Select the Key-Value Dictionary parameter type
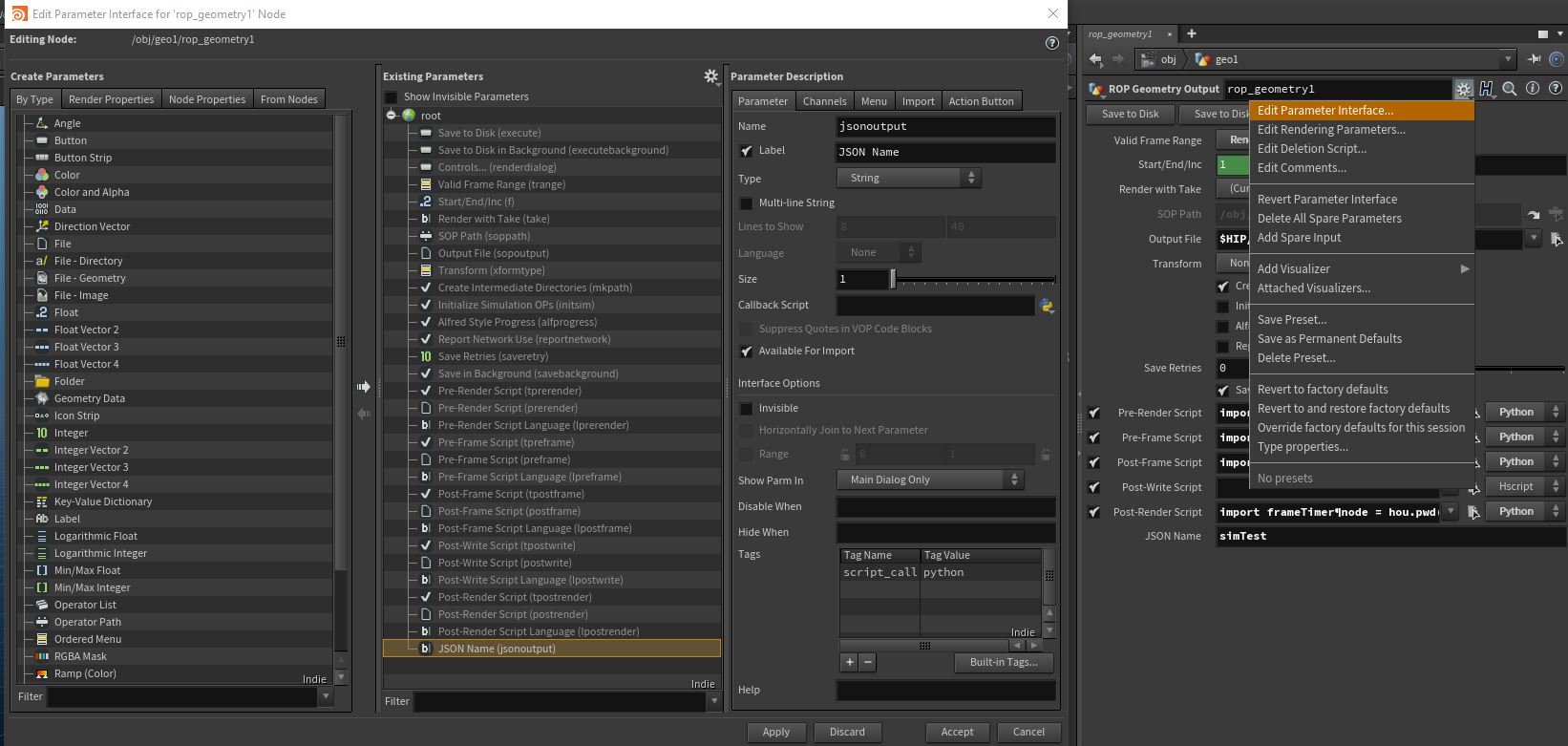This screenshot has height=746, width=1568. tap(102, 501)
